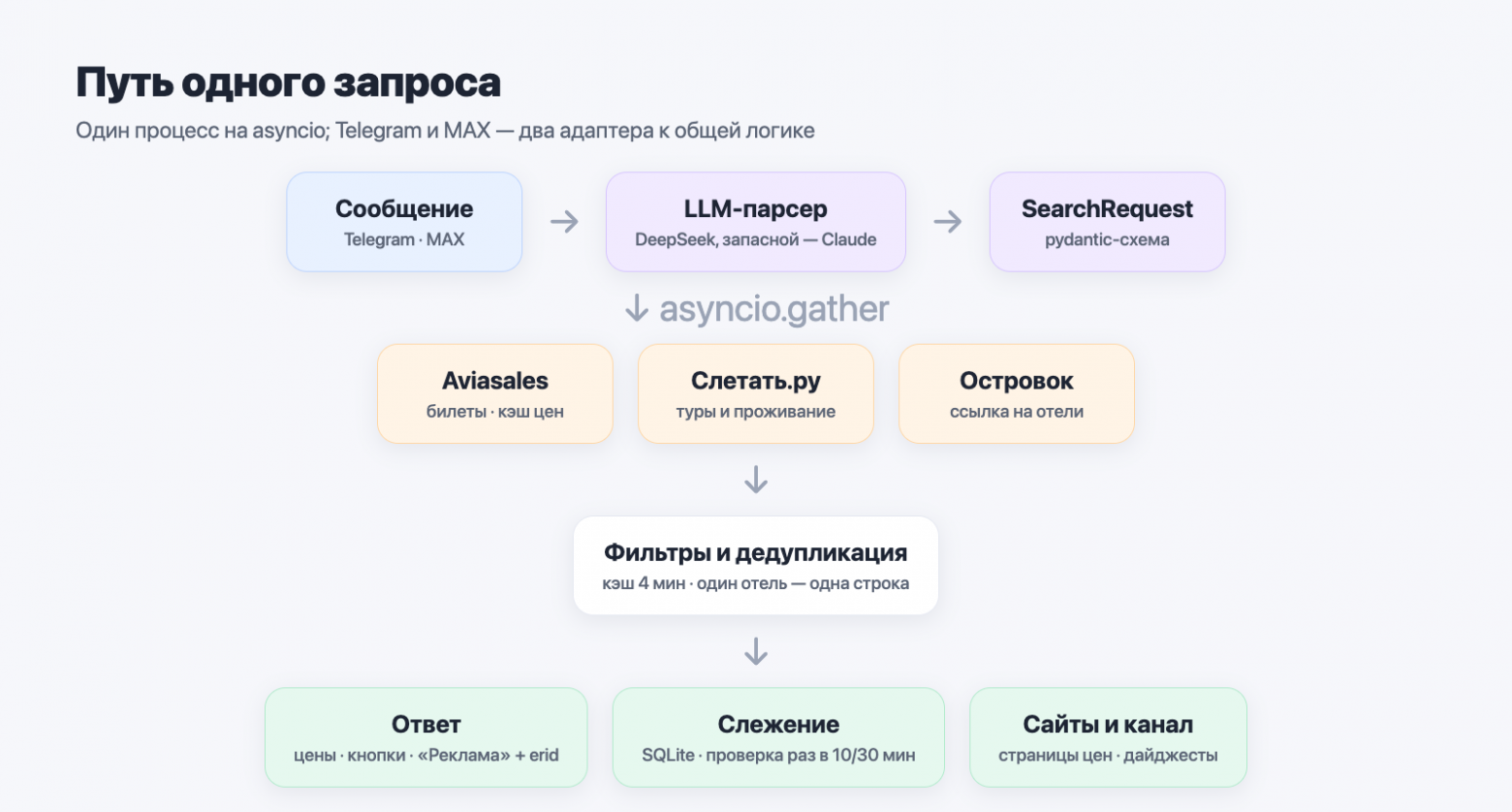Click the "SearchRequest" card title
The width and height of the screenshot is (1512, 812).
point(1107,208)
